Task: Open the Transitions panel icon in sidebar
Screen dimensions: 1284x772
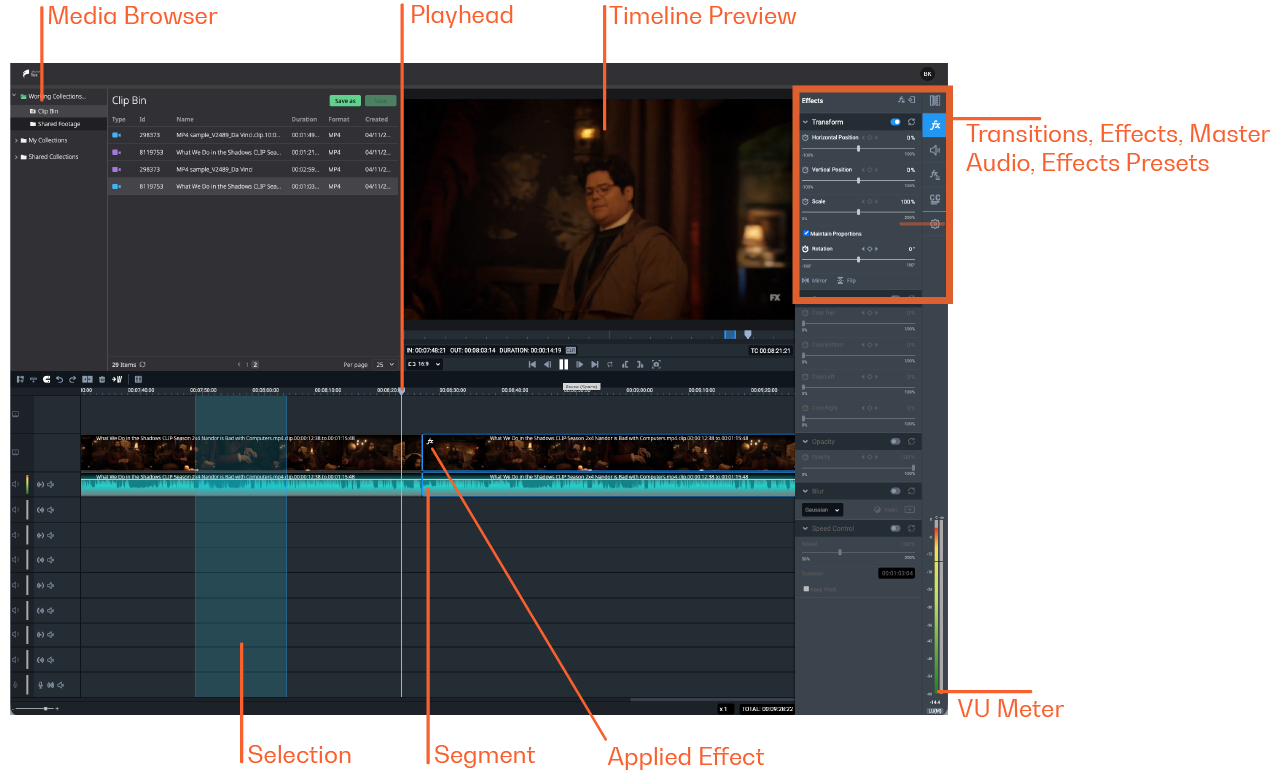Action: pos(935,101)
